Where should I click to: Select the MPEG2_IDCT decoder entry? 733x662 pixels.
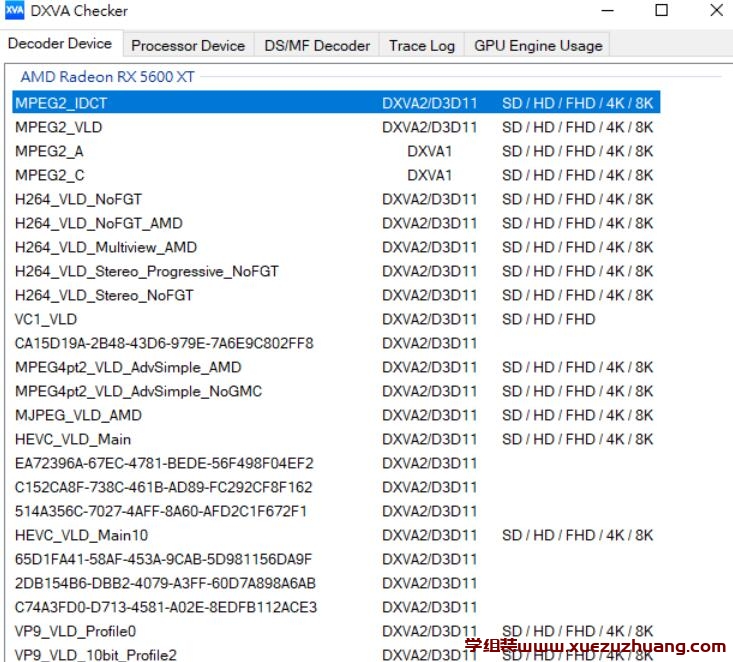(x=61, y=103)
